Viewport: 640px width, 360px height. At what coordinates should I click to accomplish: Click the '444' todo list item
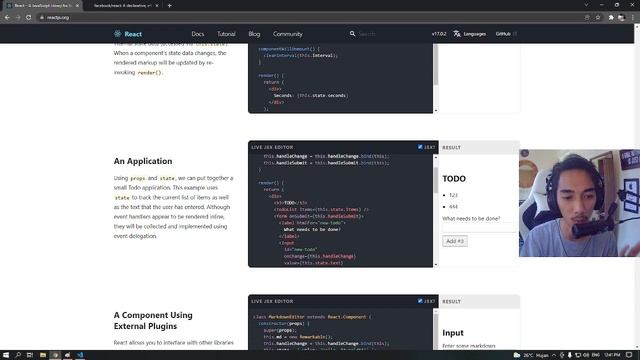tap(453, 207)
